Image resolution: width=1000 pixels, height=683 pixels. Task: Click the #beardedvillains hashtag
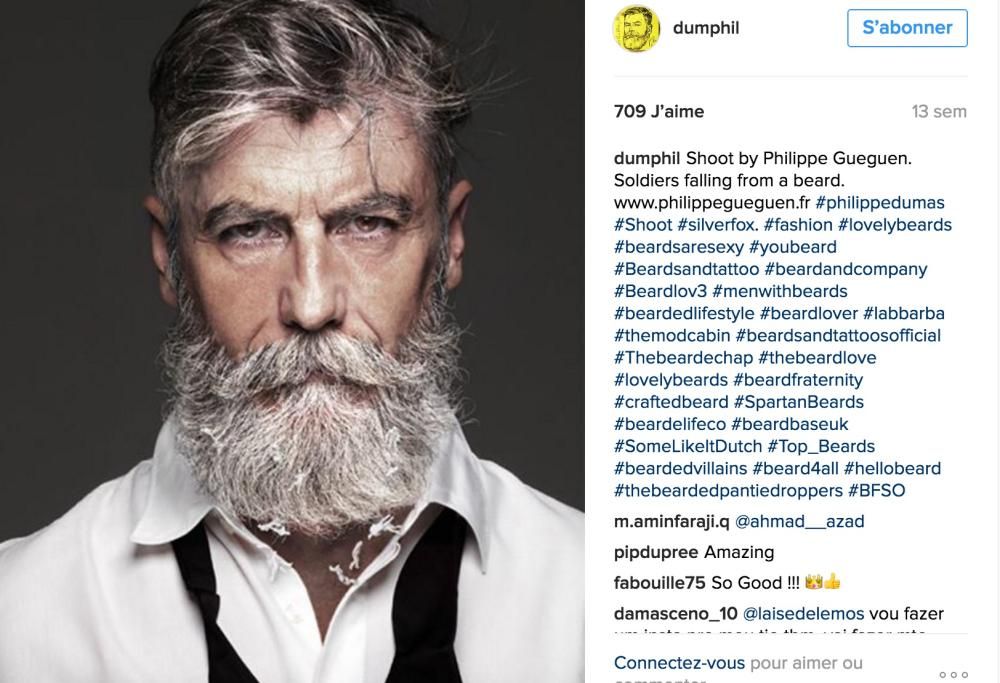pos(680,469)
